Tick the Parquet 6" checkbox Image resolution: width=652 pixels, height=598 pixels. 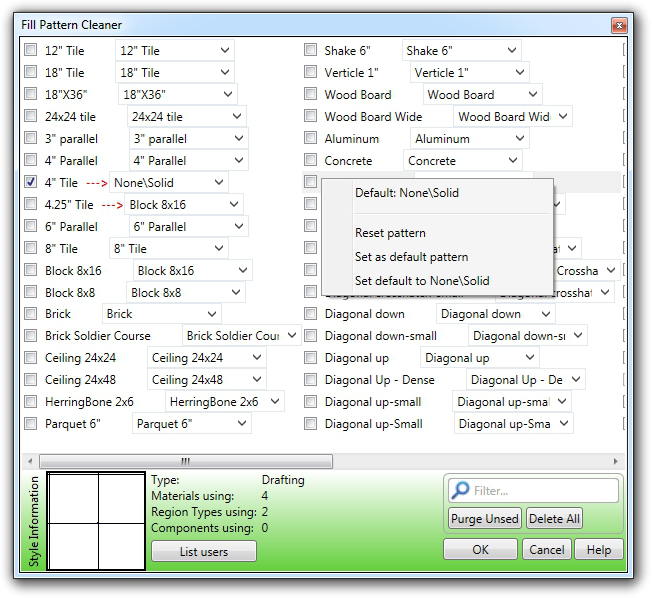[x=30, y=423]
